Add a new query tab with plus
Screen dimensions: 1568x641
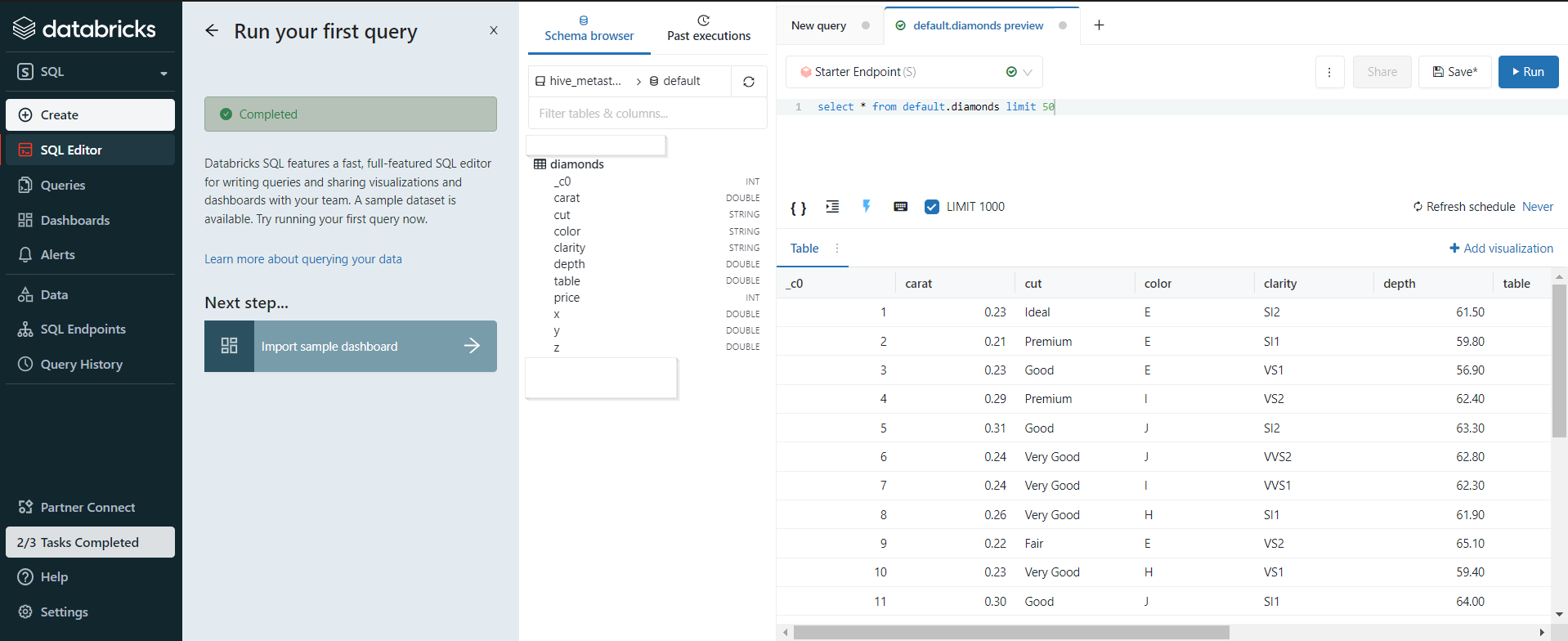point(1099,25)
